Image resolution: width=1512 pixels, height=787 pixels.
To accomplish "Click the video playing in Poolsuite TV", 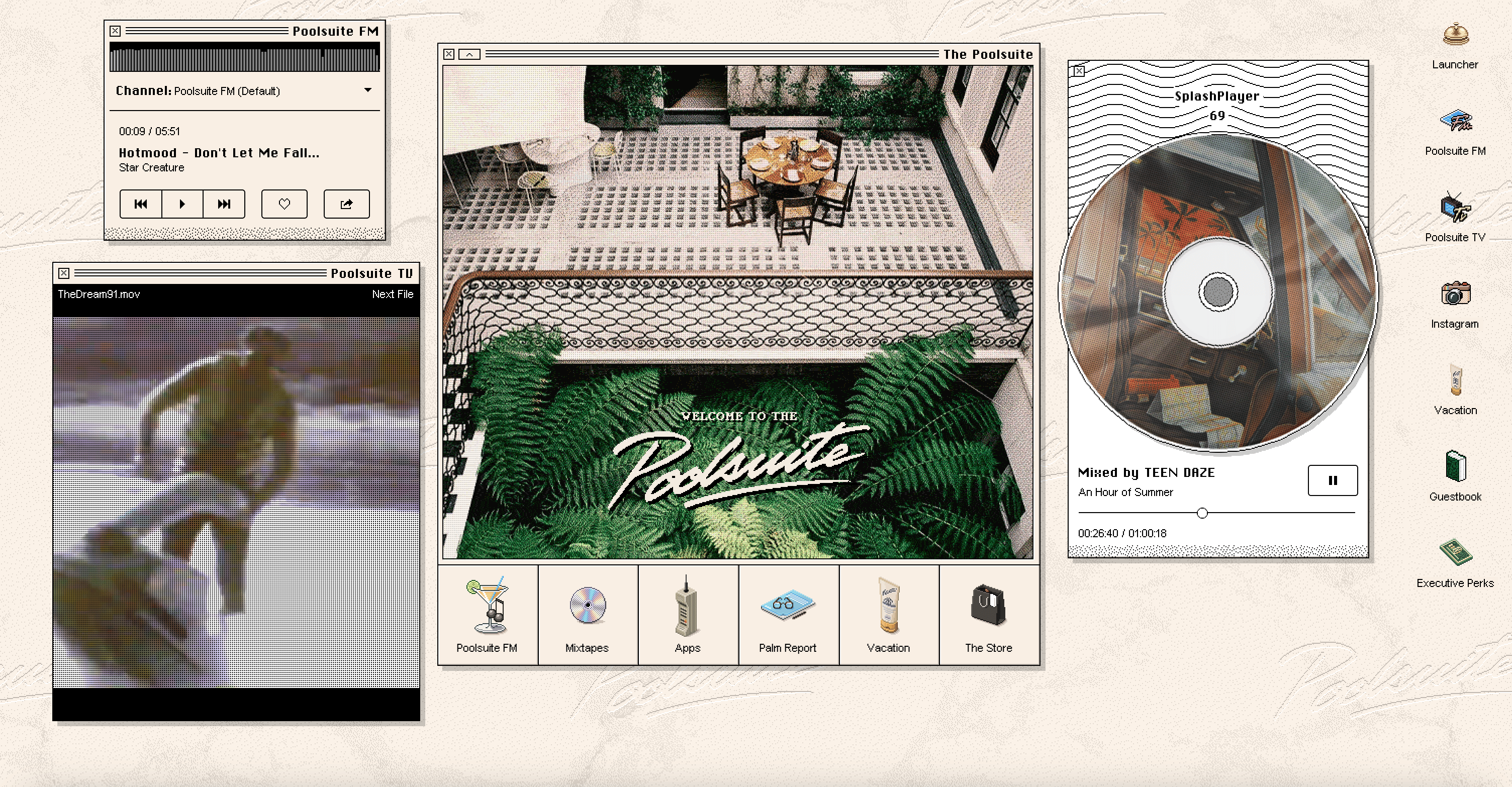I will tap(237, 503).
